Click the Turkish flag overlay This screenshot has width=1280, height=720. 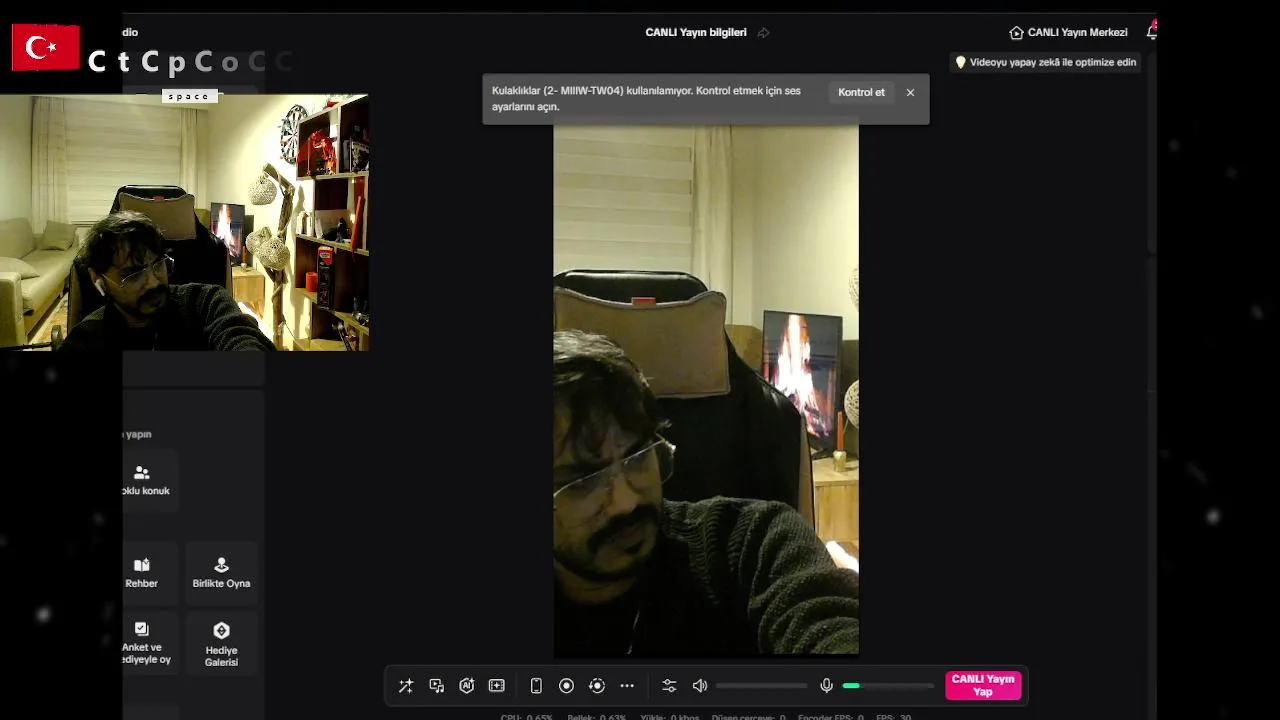tap(46, 47)
